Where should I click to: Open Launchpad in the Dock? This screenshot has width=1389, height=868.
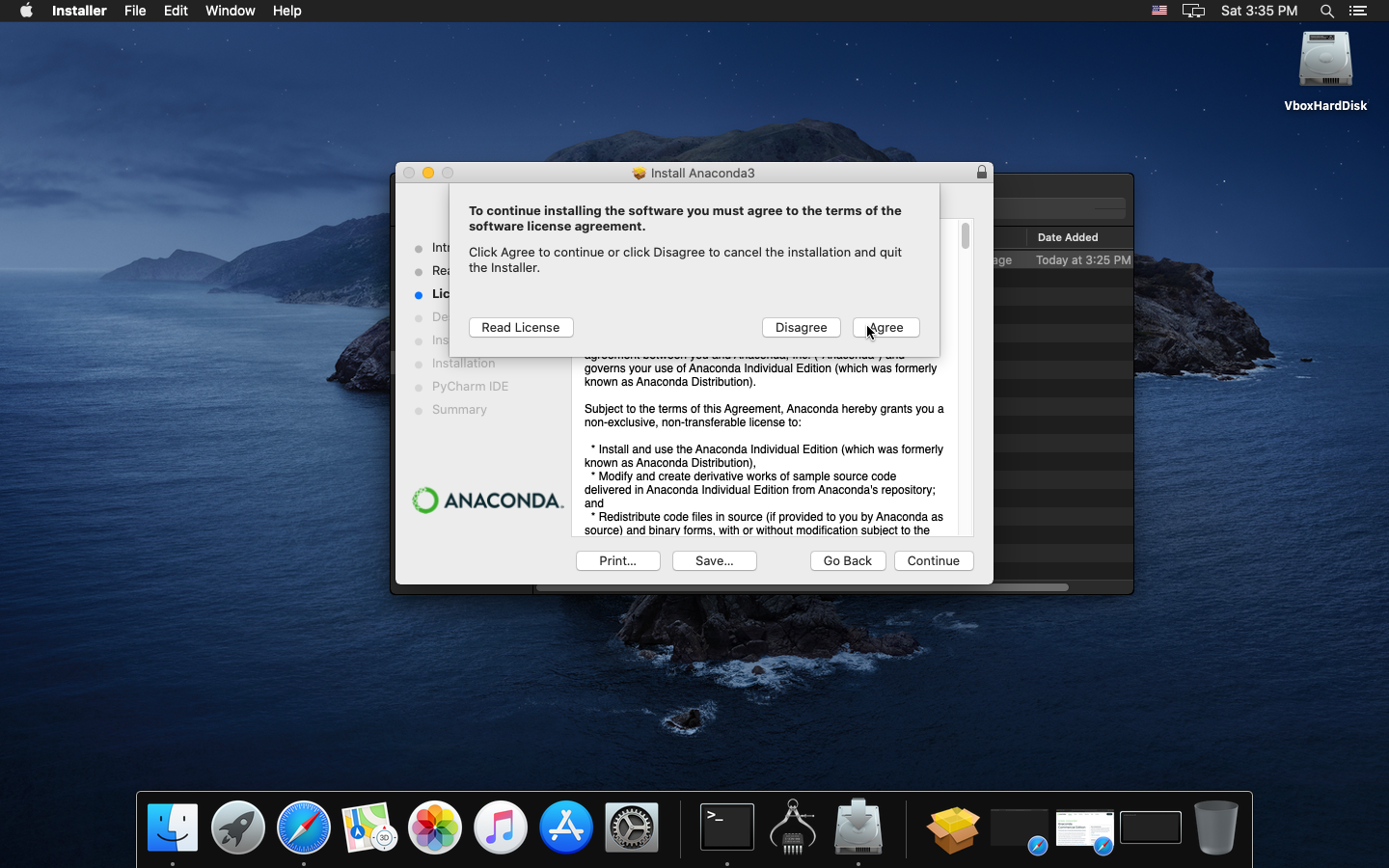[238, 827]
